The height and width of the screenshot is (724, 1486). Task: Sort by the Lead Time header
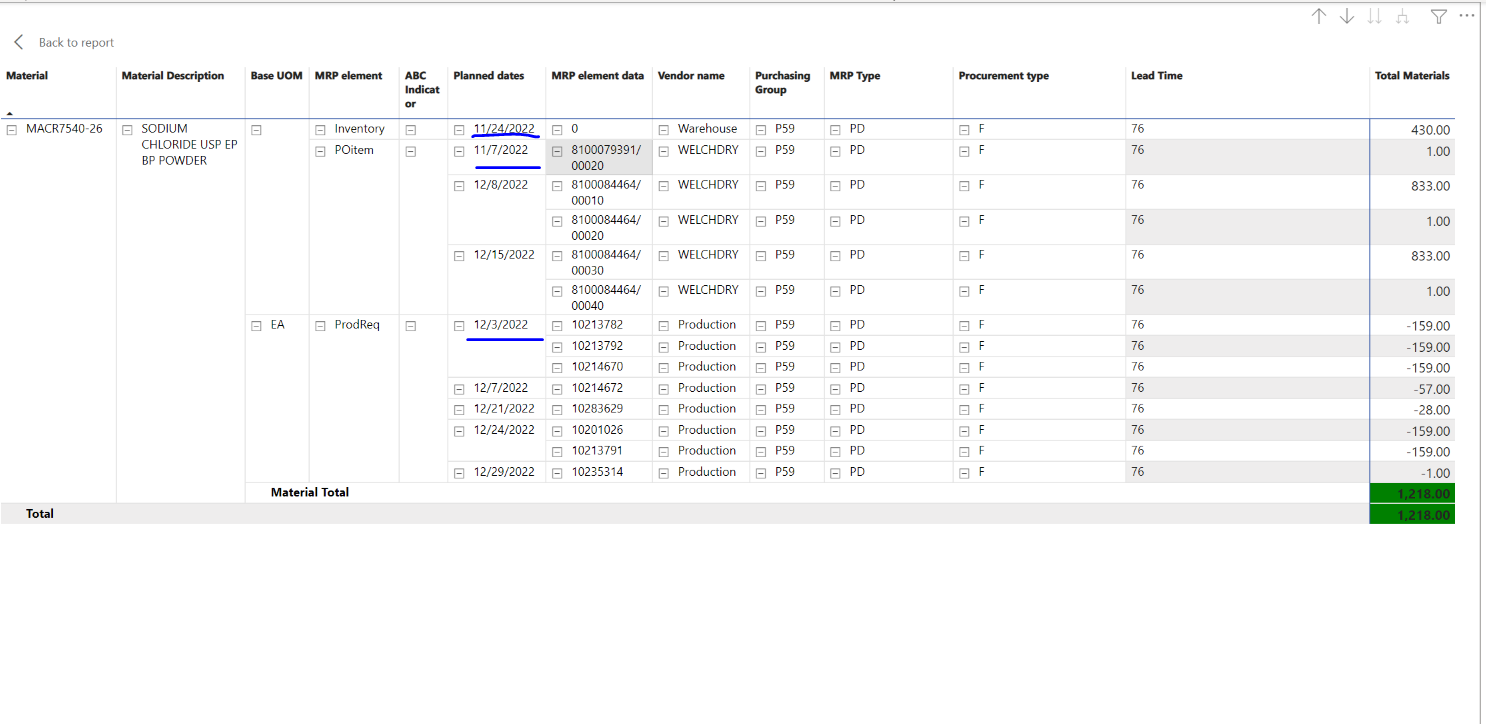[1157, 76]
